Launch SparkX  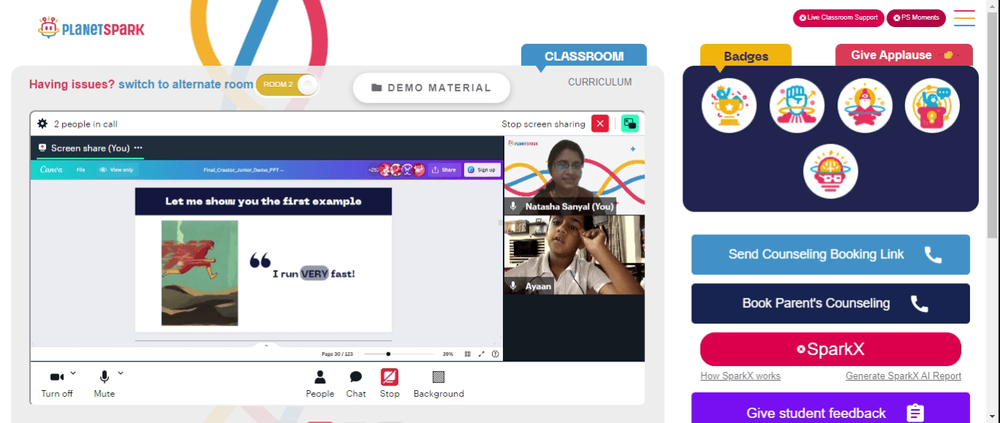point(830,349)
